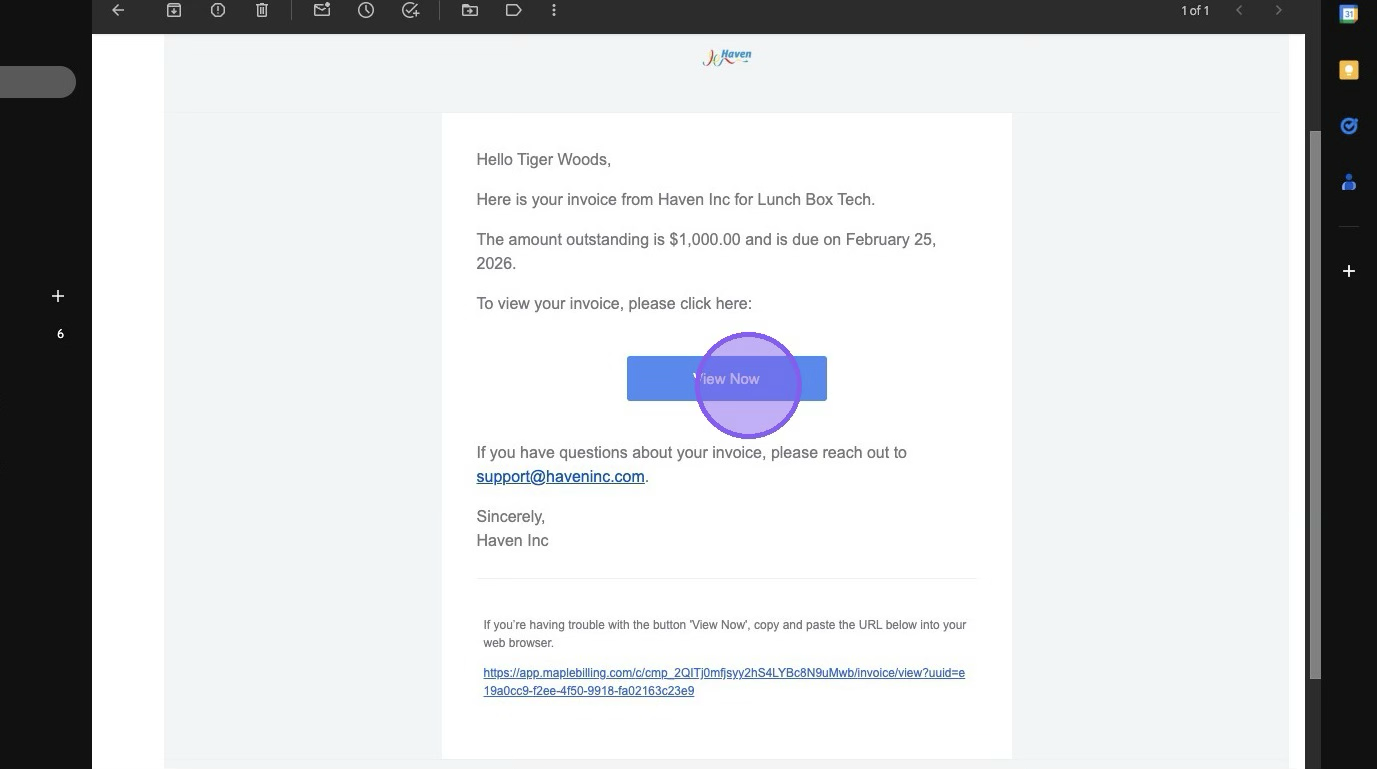1377x769 pixels.
Task: Open Google Calendar side panel
Action: 1348,14
